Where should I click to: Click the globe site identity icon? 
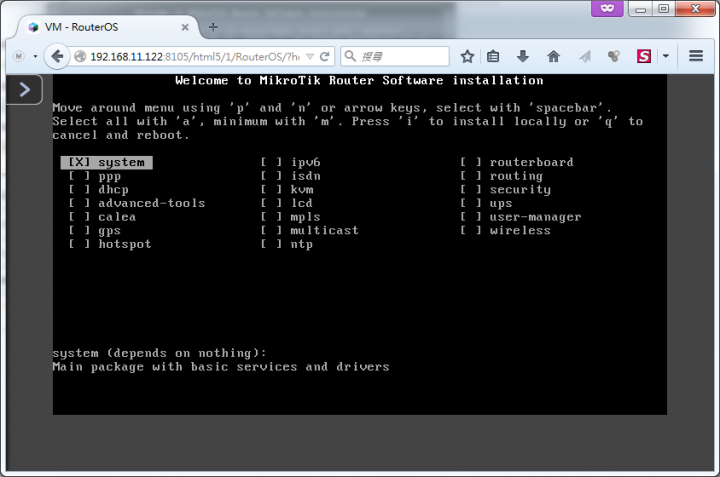(x=80, y=56)
